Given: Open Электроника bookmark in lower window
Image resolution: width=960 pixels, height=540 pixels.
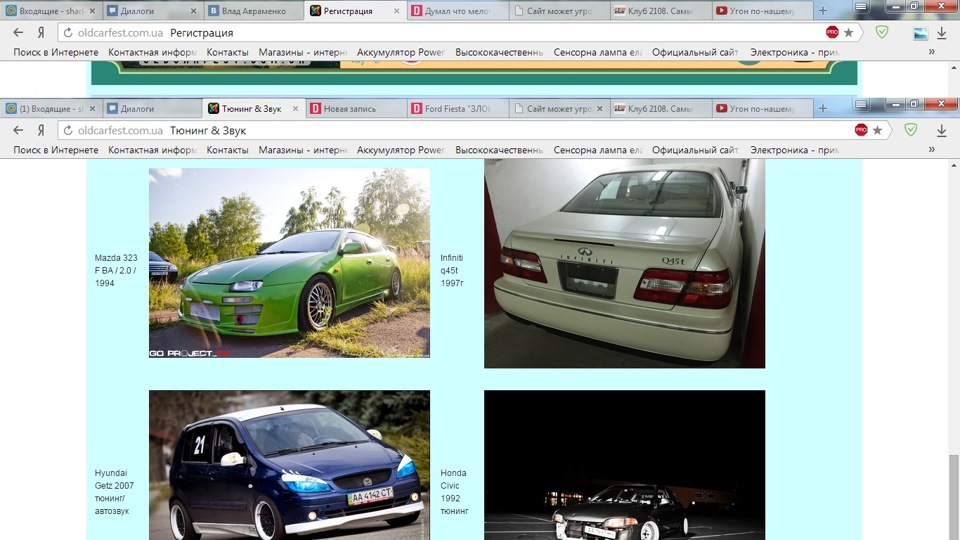Looking at the screenshot, I should (x=795, y=149).
